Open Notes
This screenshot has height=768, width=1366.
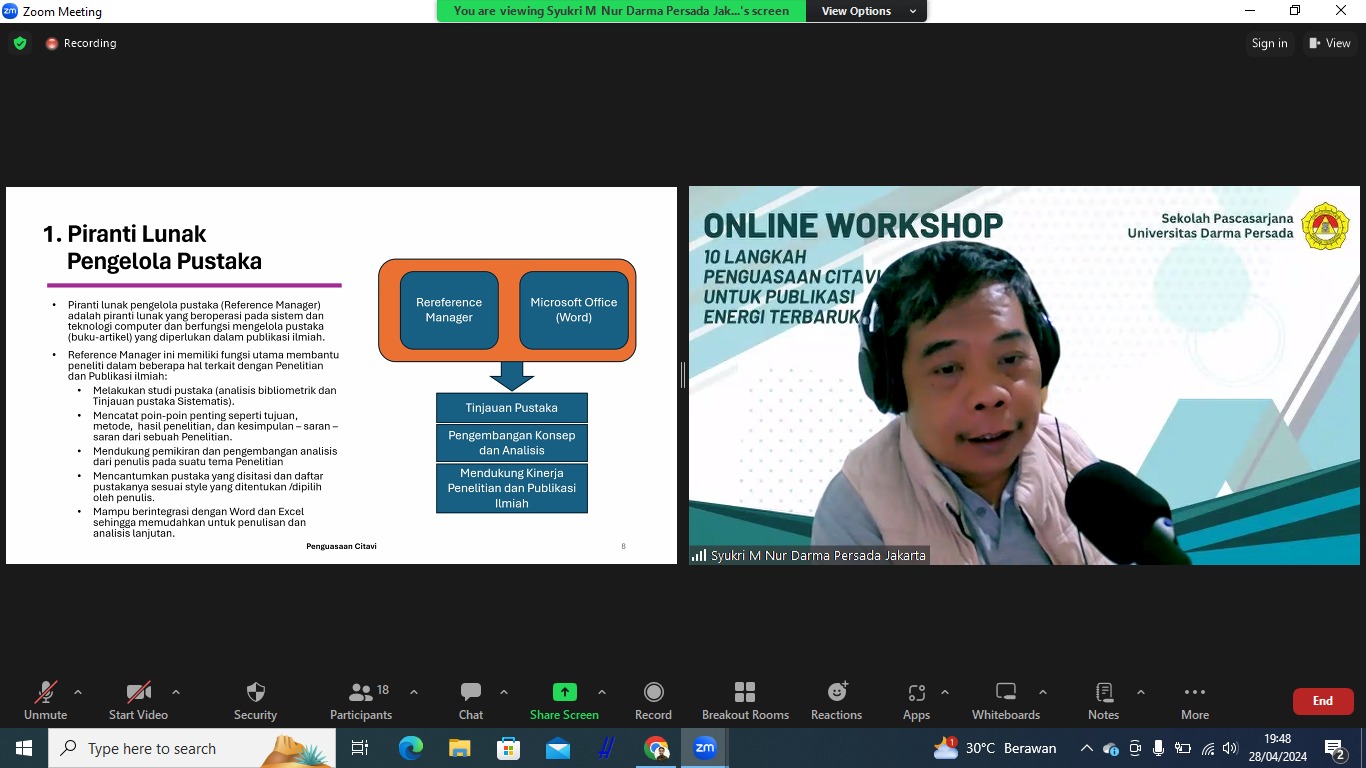click(1103, 700)
